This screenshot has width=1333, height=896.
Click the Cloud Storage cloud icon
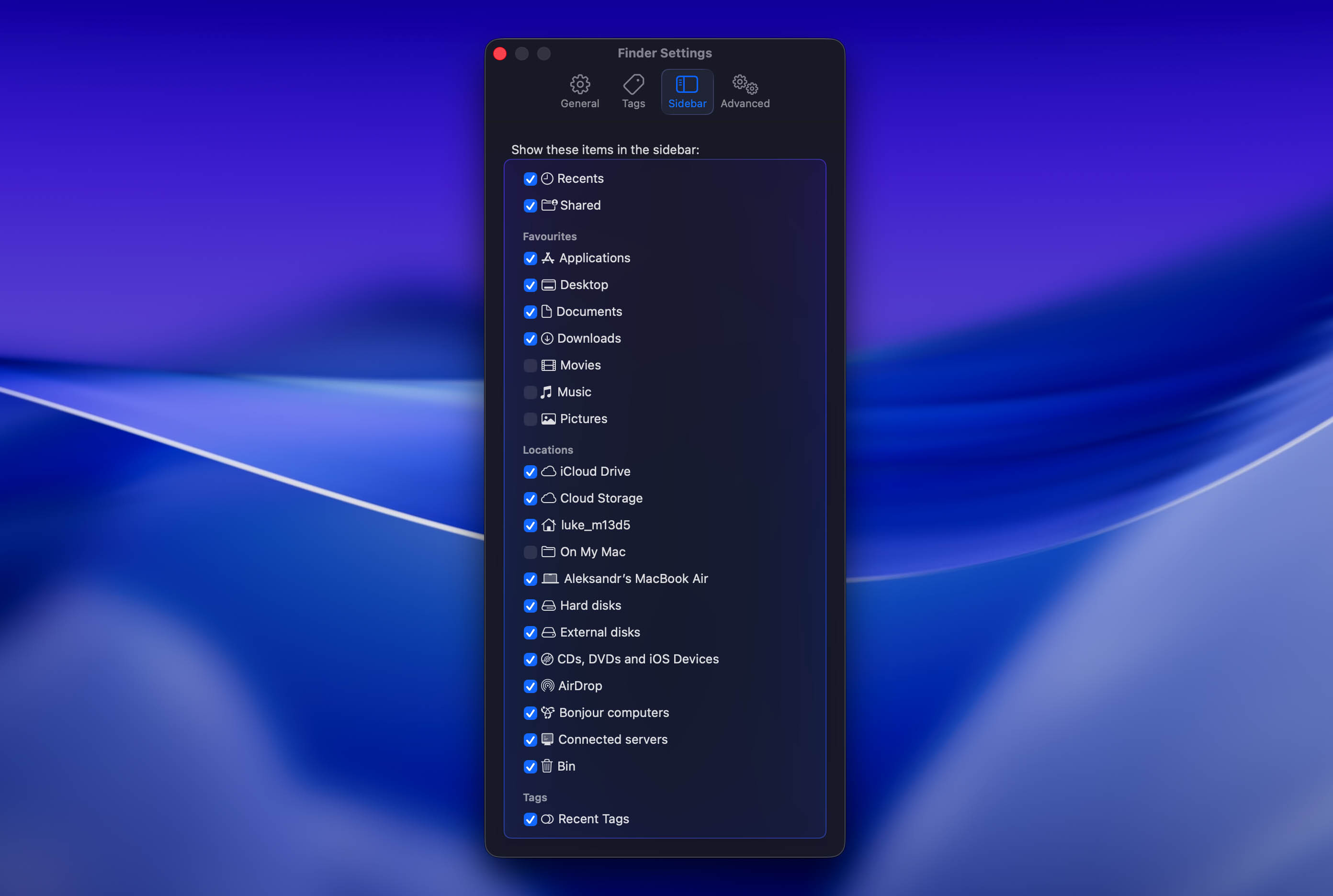[548, 498]
